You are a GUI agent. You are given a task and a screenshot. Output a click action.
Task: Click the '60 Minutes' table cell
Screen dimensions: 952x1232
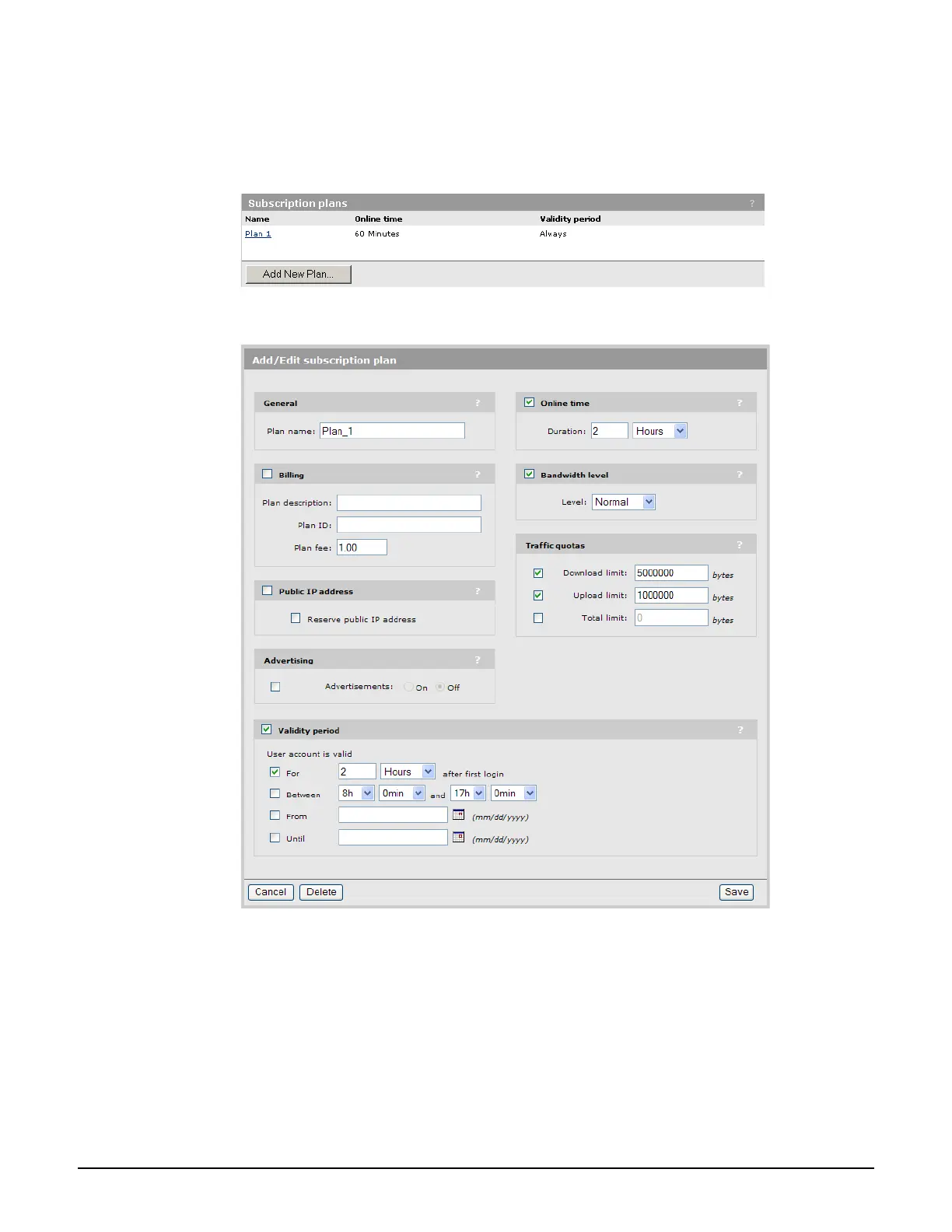[377, 233]
